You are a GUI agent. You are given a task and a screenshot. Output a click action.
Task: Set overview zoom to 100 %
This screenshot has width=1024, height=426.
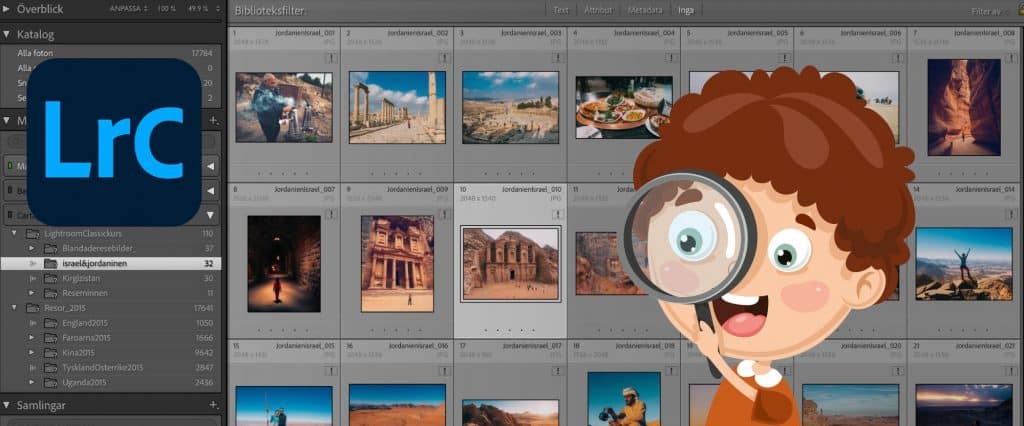pyautogui.click(x=166, y=9)
